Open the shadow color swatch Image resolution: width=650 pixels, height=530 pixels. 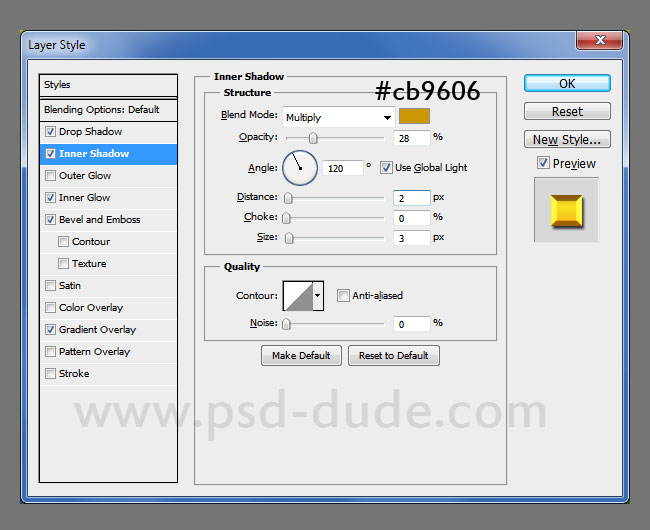414,116
